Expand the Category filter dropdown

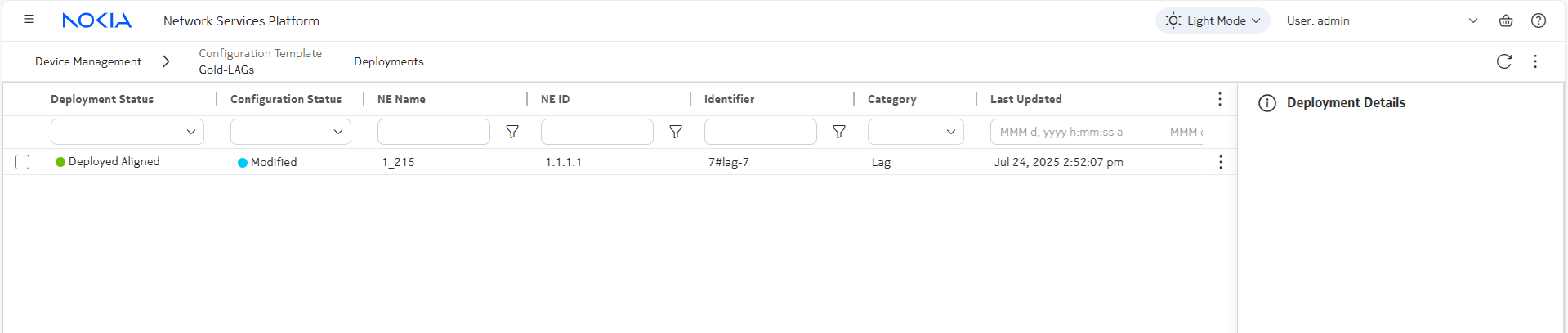tap(915, 132)
